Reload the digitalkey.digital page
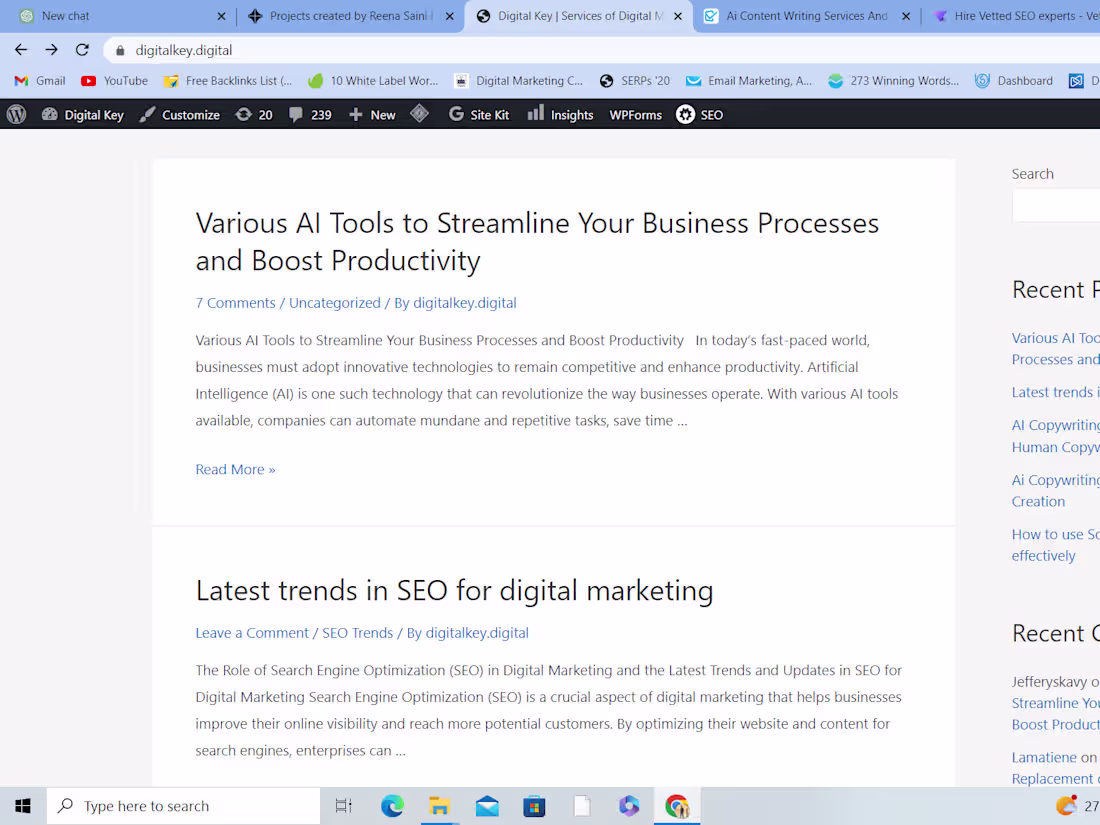Viewport: 1100px width, 825px height. (x=83, y=48)
